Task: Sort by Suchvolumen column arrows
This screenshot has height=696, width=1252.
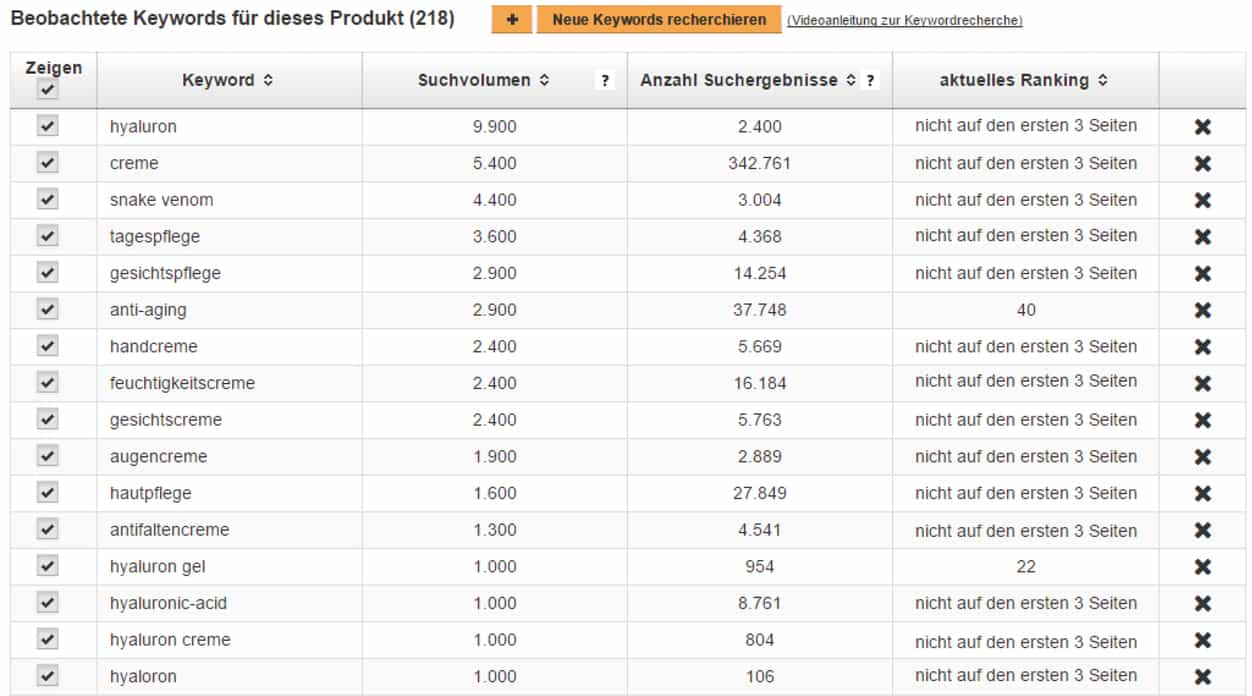Action: pyautogui.click(x=544, y=81)
